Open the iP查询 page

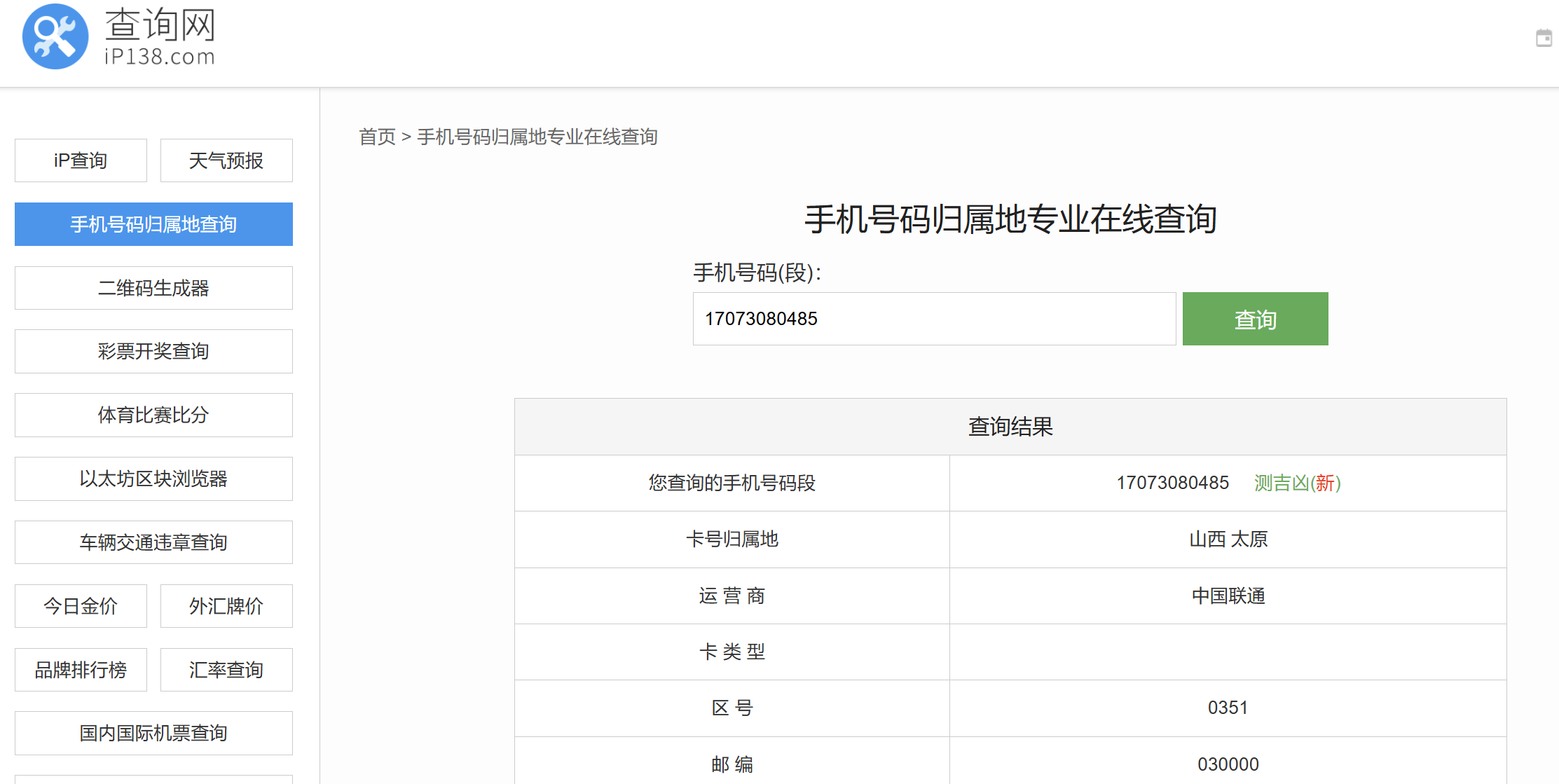[81, 160]
